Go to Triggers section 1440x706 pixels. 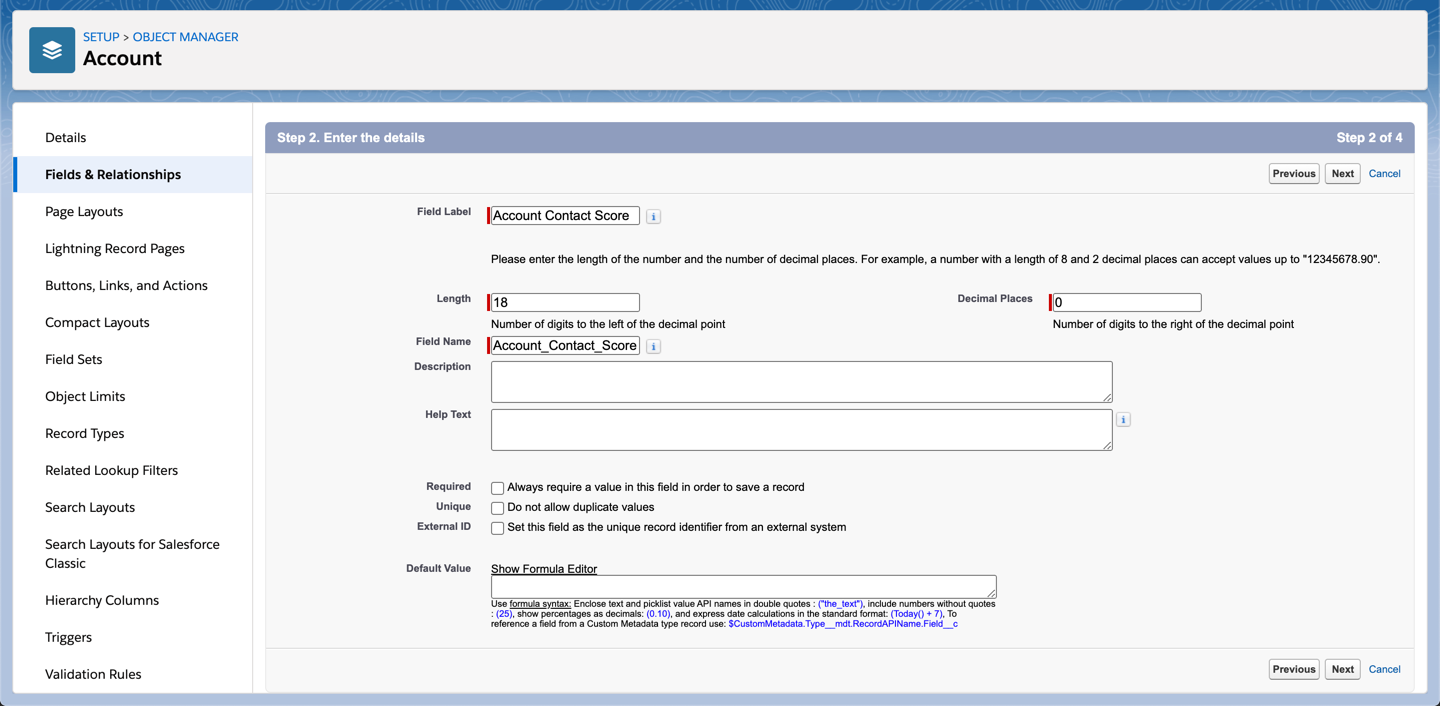(68, 637)
